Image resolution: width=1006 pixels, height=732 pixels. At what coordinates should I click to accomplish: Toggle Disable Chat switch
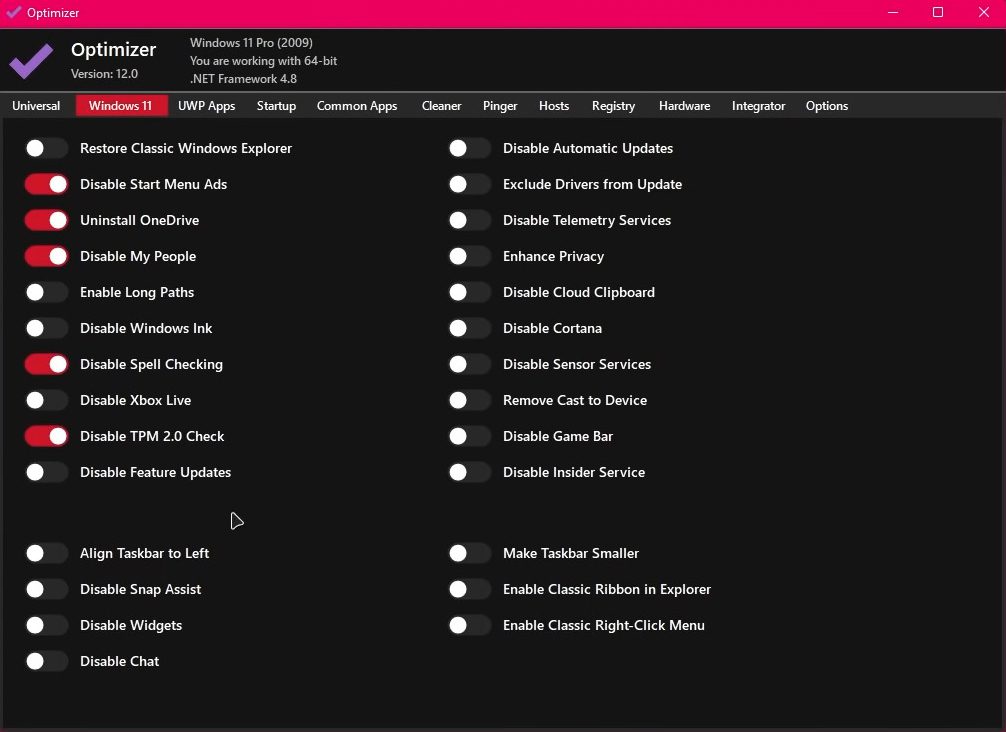[x=46, y=661]
